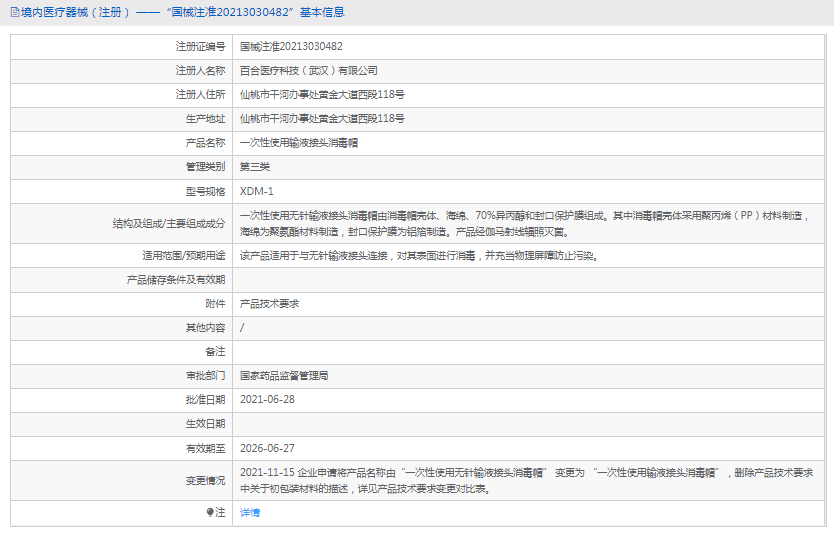This screenshot has height=534, width=834.
Task: Select the 产品技术要求 attachment text
Action: point(269,304)
